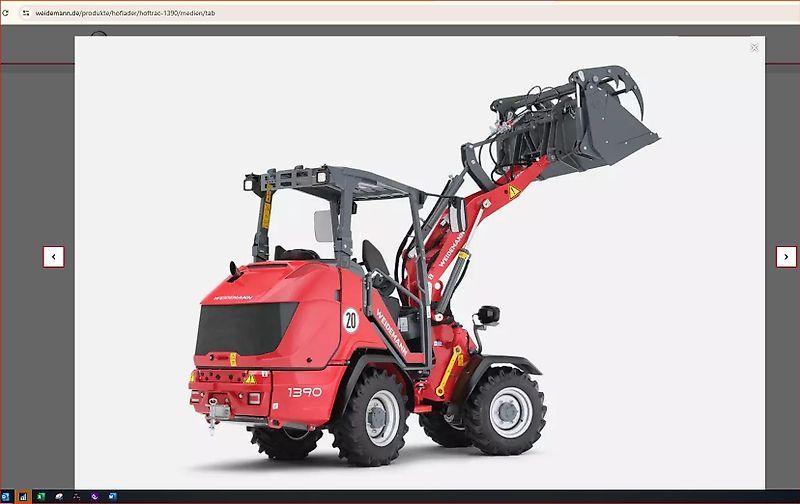800x504 pixels.
Task: Close the image lightbox with the X
Action: tap(754, 47)
